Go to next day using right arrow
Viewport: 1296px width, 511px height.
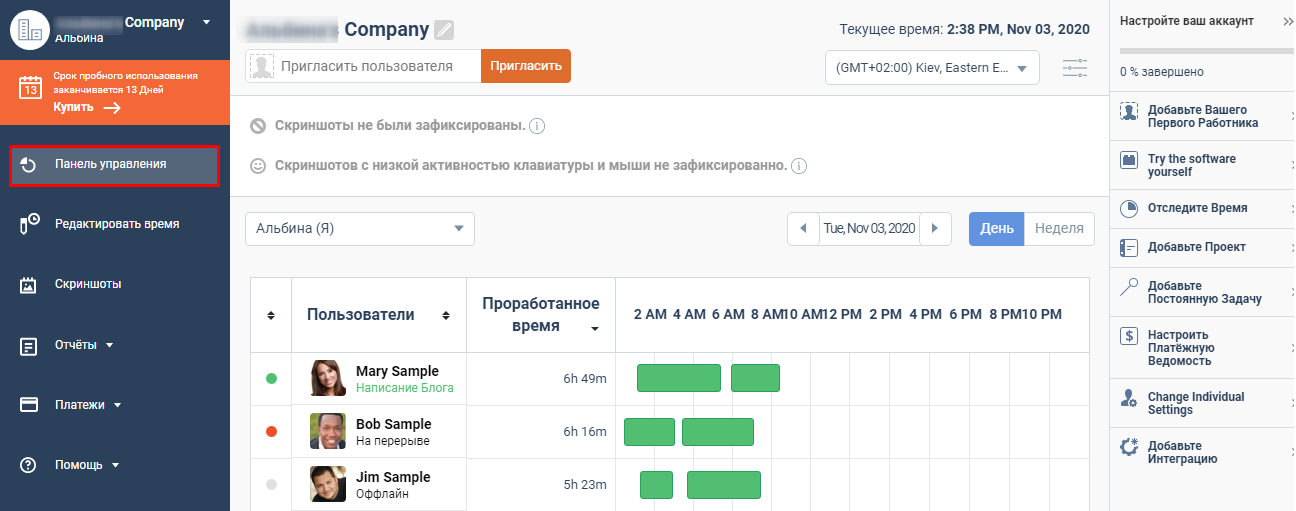tap(935, 228)
